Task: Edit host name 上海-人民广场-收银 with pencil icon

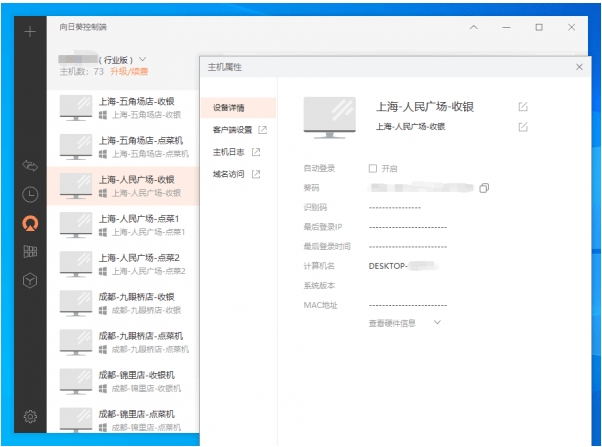Action: pyautogui.click(x=523, y=107)
